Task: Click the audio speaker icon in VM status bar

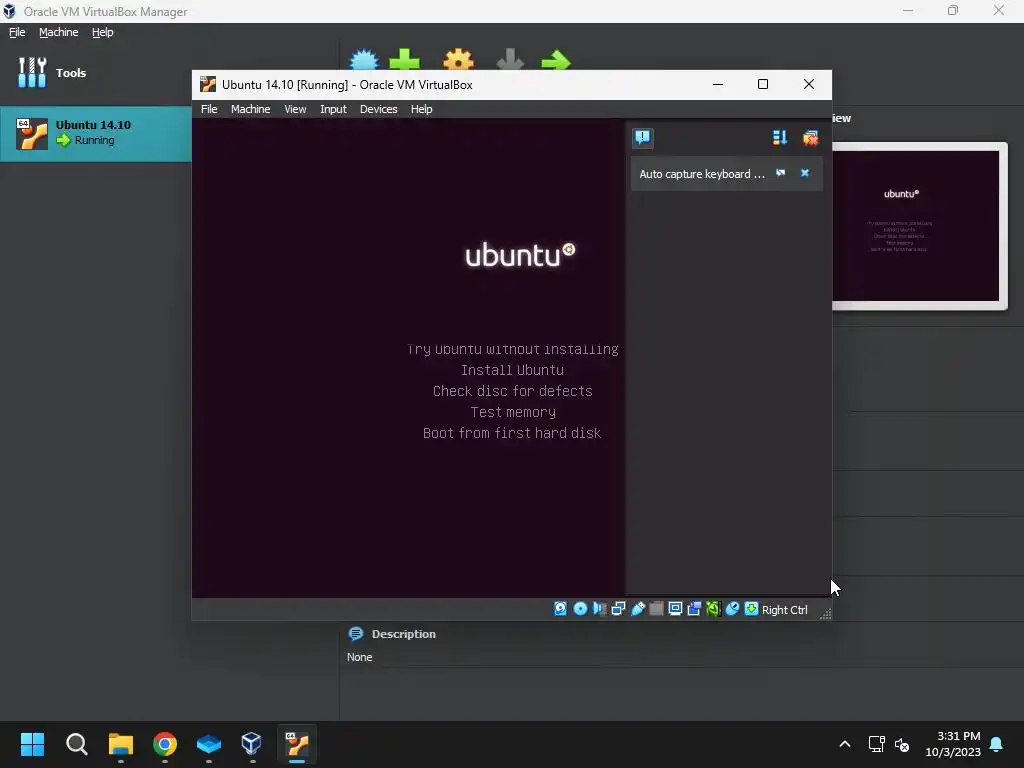Action: 599,609
